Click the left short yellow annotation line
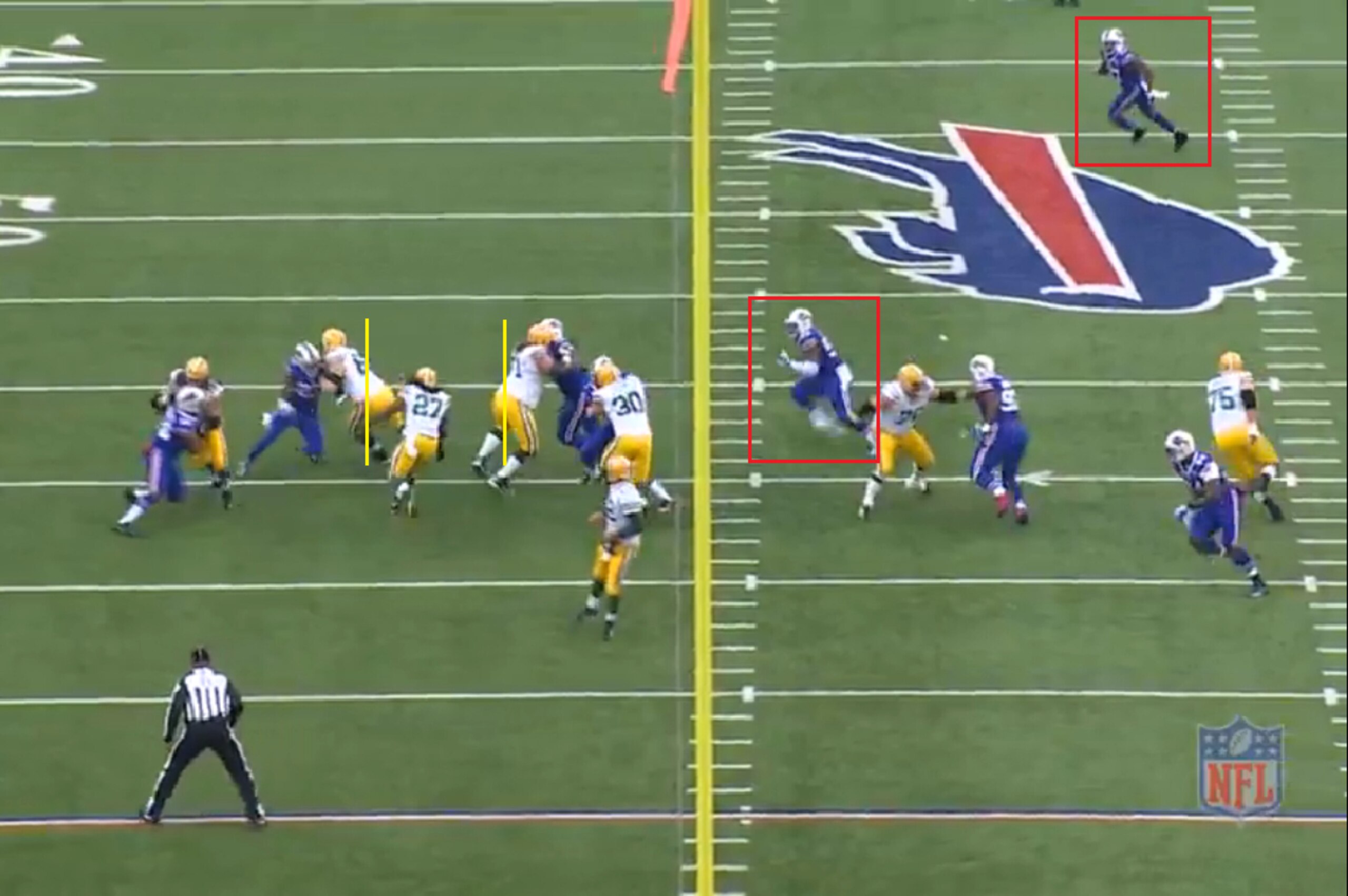 pos(367,392)
